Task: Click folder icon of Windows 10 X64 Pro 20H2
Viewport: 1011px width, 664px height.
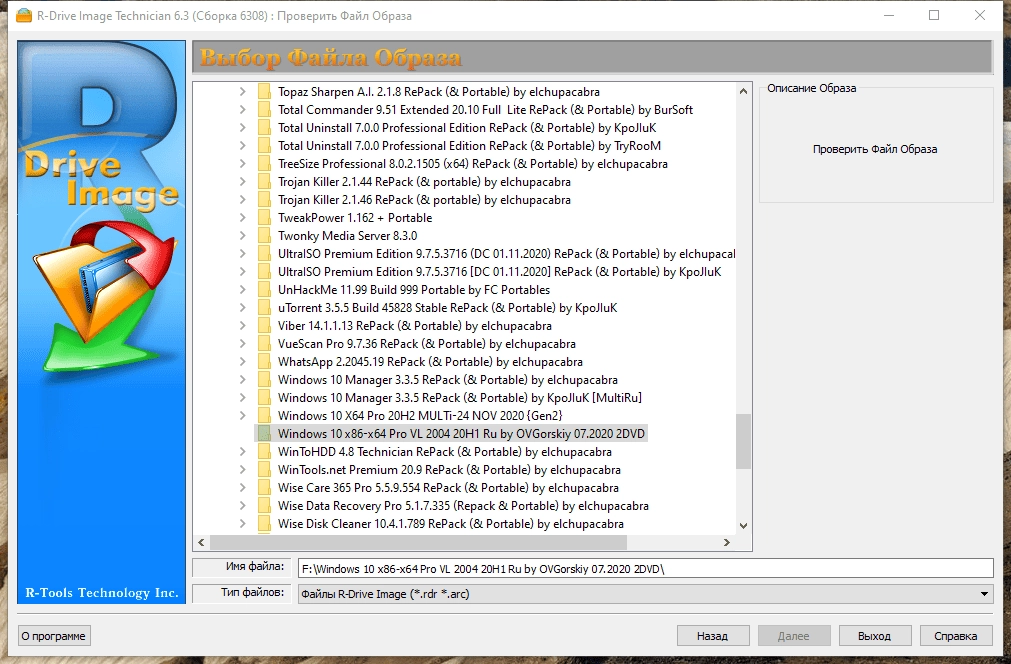Action: 264,416
